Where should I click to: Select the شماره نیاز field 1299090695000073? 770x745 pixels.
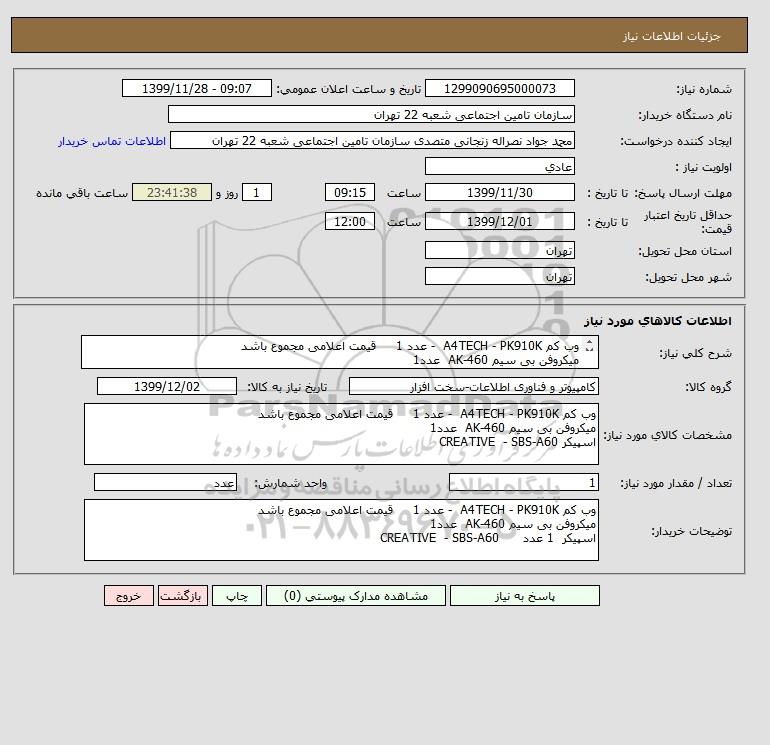500,88
